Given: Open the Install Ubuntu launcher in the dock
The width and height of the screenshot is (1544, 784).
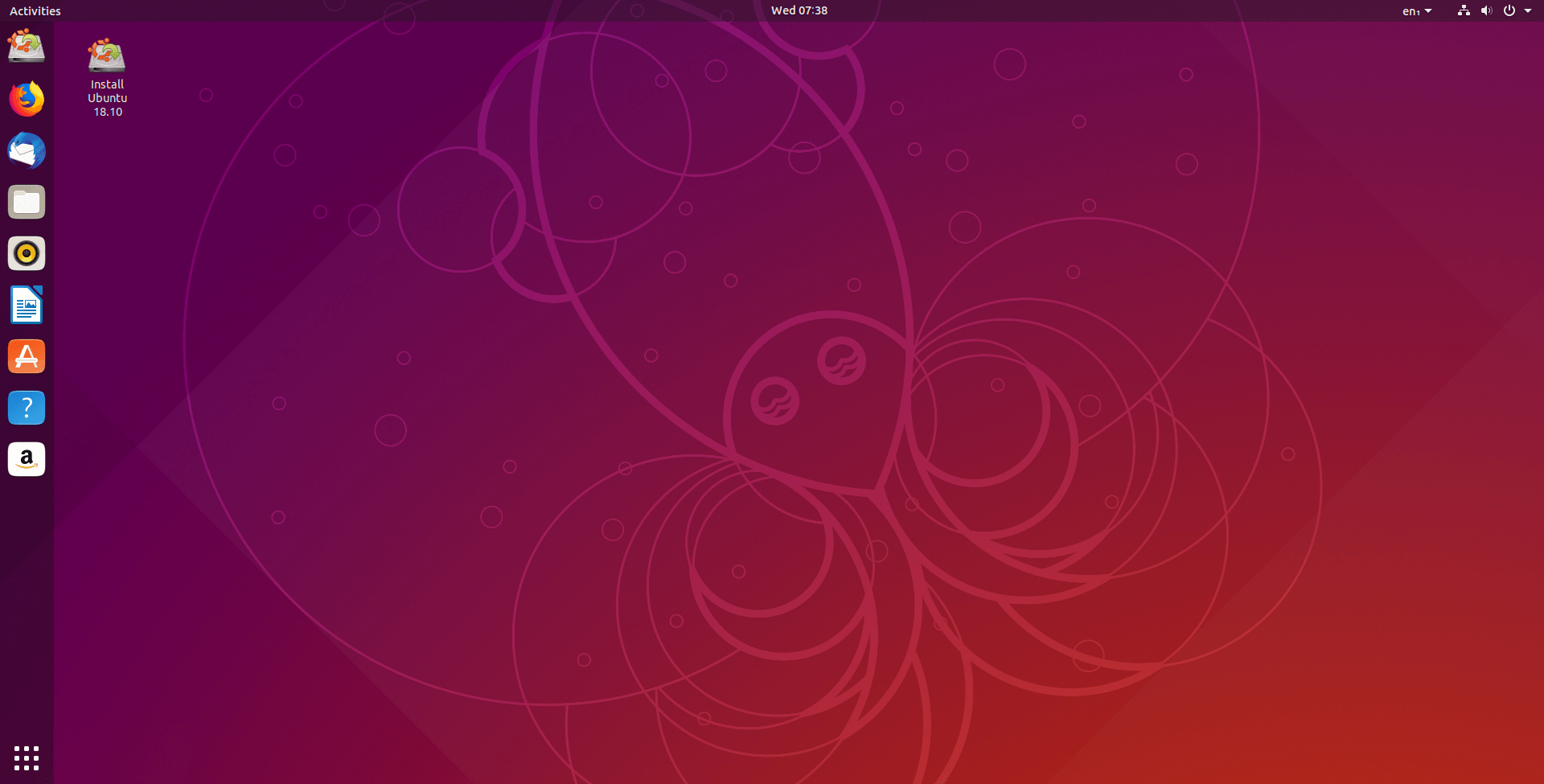Looking at the screenshot, I should pyautogui.click(x=27, y=47).
